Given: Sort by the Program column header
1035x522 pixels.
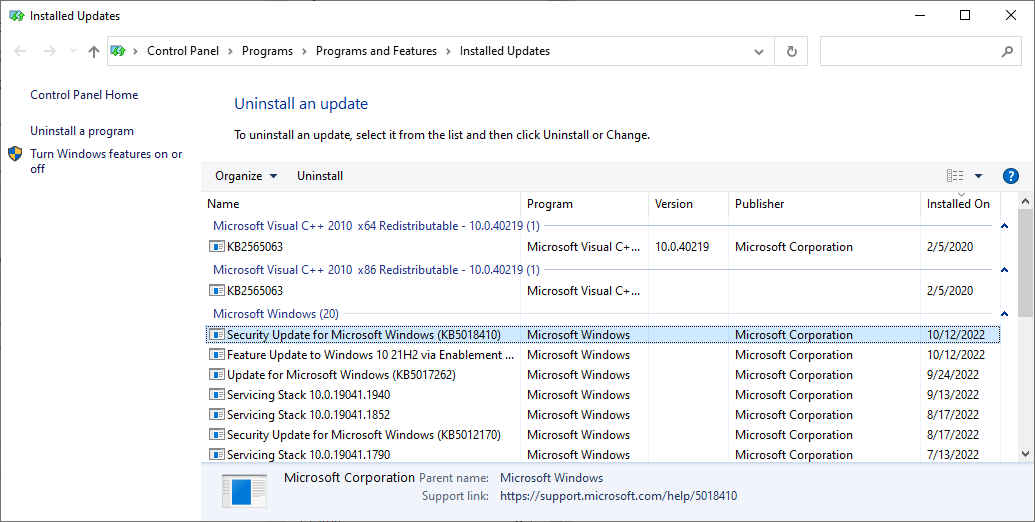Looking at the screenshot, I should [585, 204].
